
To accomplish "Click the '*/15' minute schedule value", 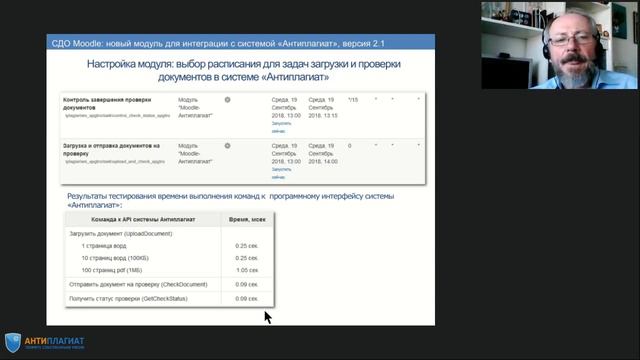I will [353, 100].
